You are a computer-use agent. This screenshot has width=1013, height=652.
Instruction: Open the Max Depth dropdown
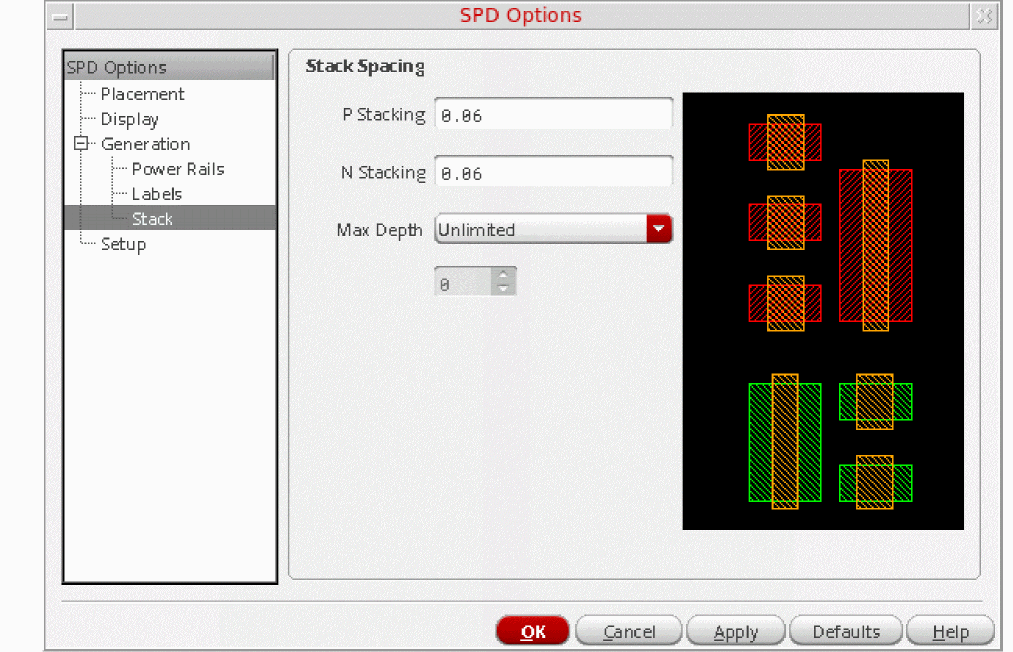click(x=554, y=229)
